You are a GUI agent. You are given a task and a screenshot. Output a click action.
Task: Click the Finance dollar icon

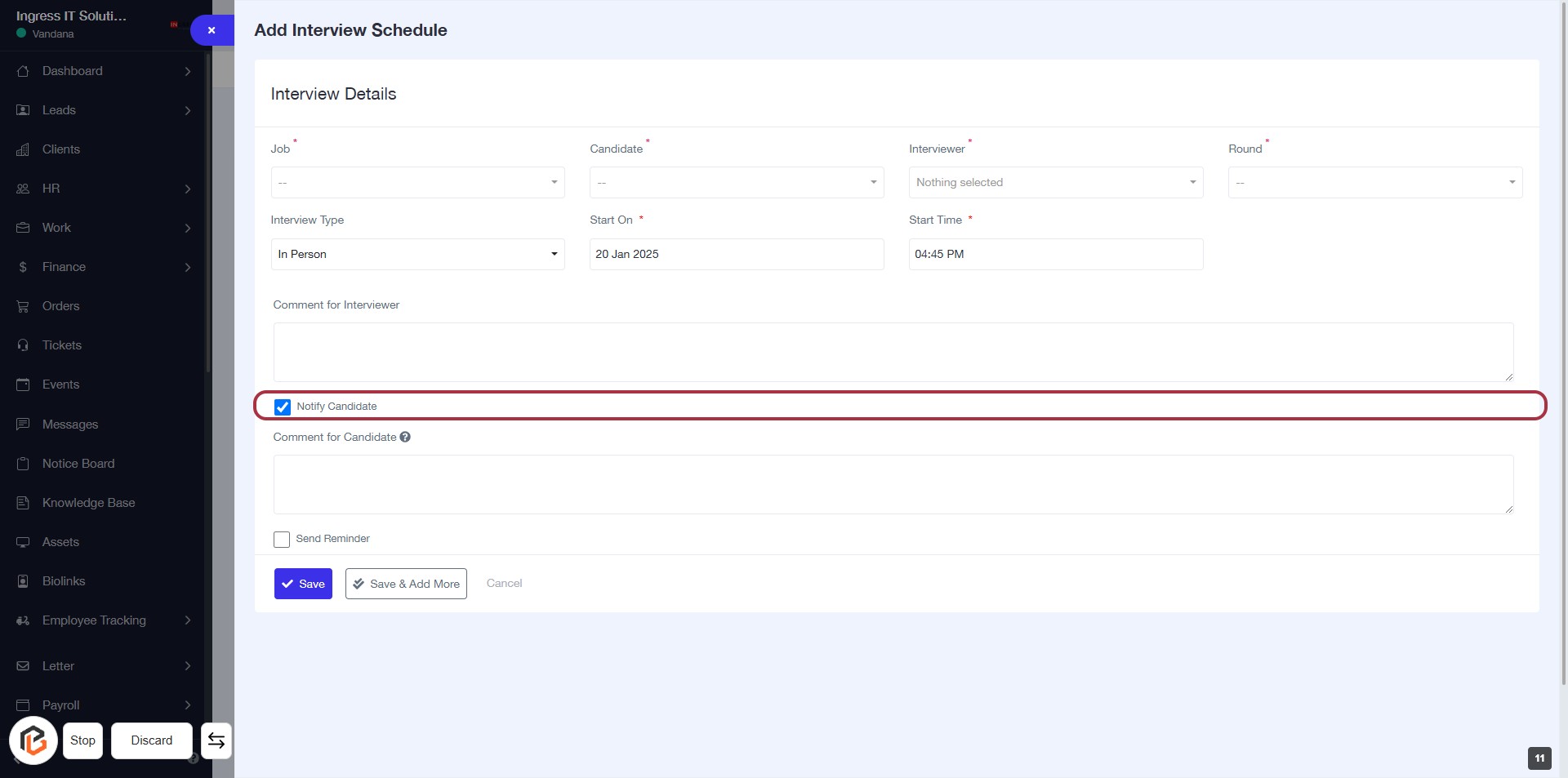23,267
